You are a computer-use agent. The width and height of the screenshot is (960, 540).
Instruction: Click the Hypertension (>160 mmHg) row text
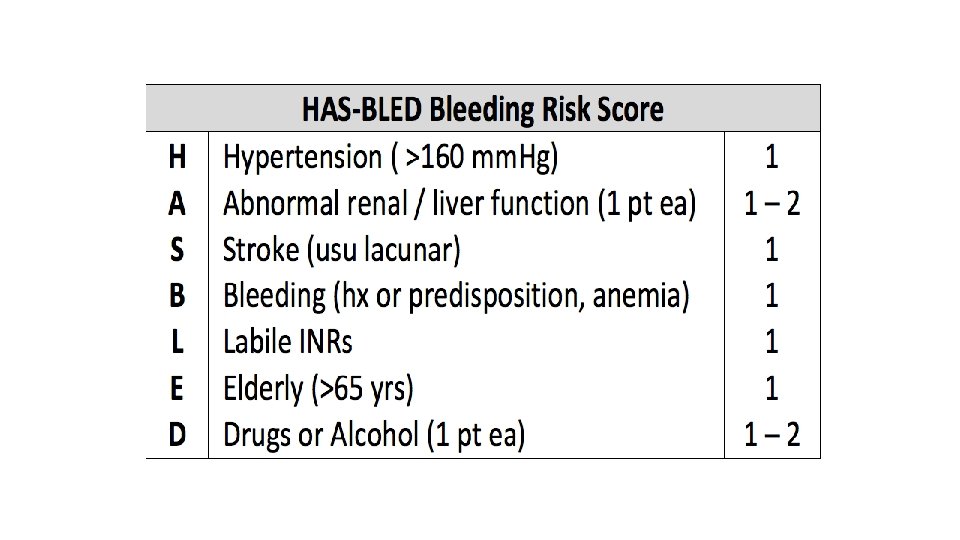391,157
